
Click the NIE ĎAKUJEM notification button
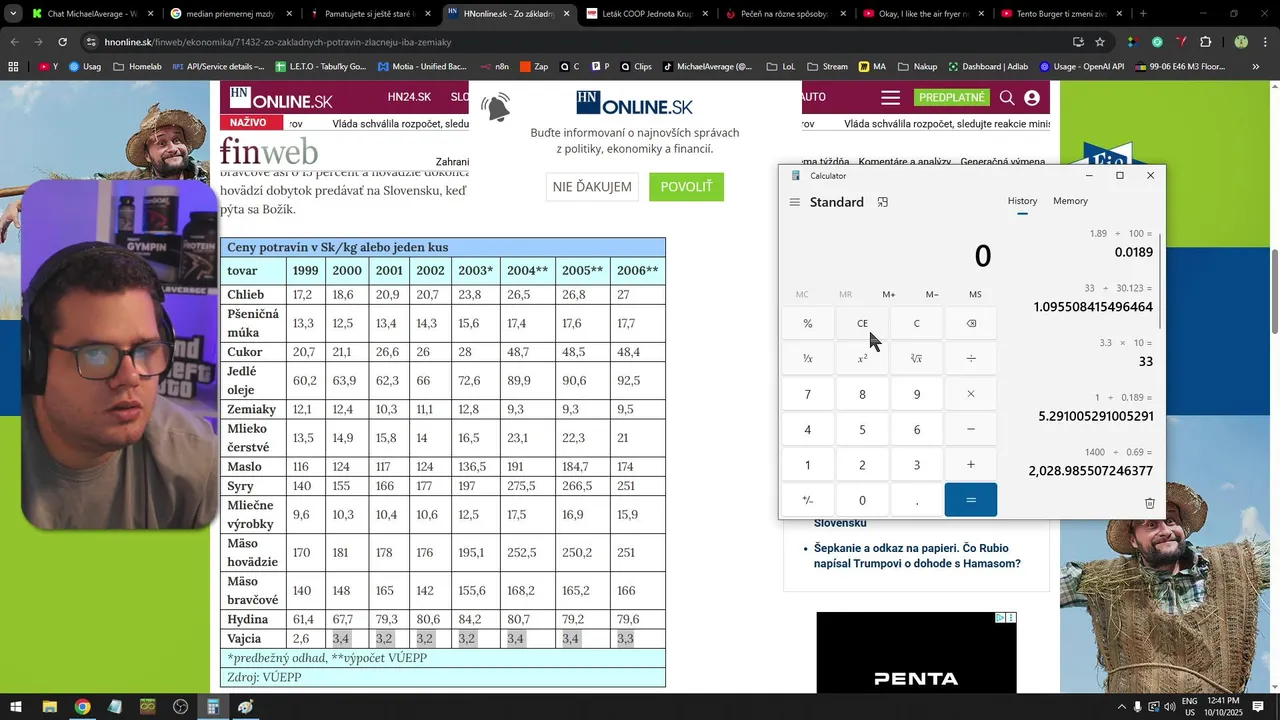click(592, 187)
